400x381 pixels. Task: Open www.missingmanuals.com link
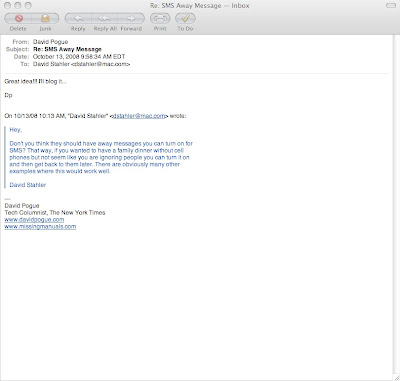(40, 227)
